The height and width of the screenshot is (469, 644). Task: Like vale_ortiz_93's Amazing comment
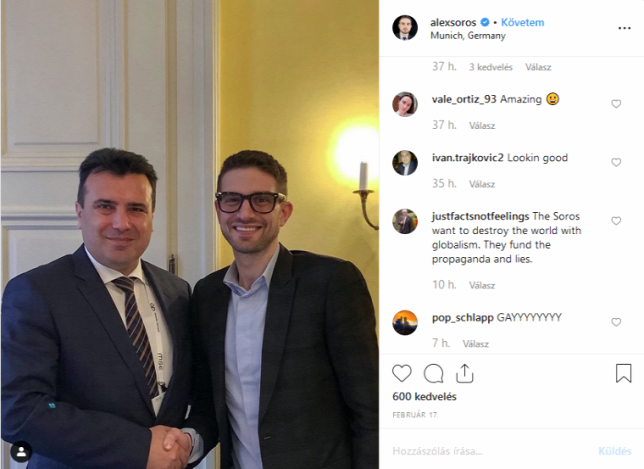616,104
